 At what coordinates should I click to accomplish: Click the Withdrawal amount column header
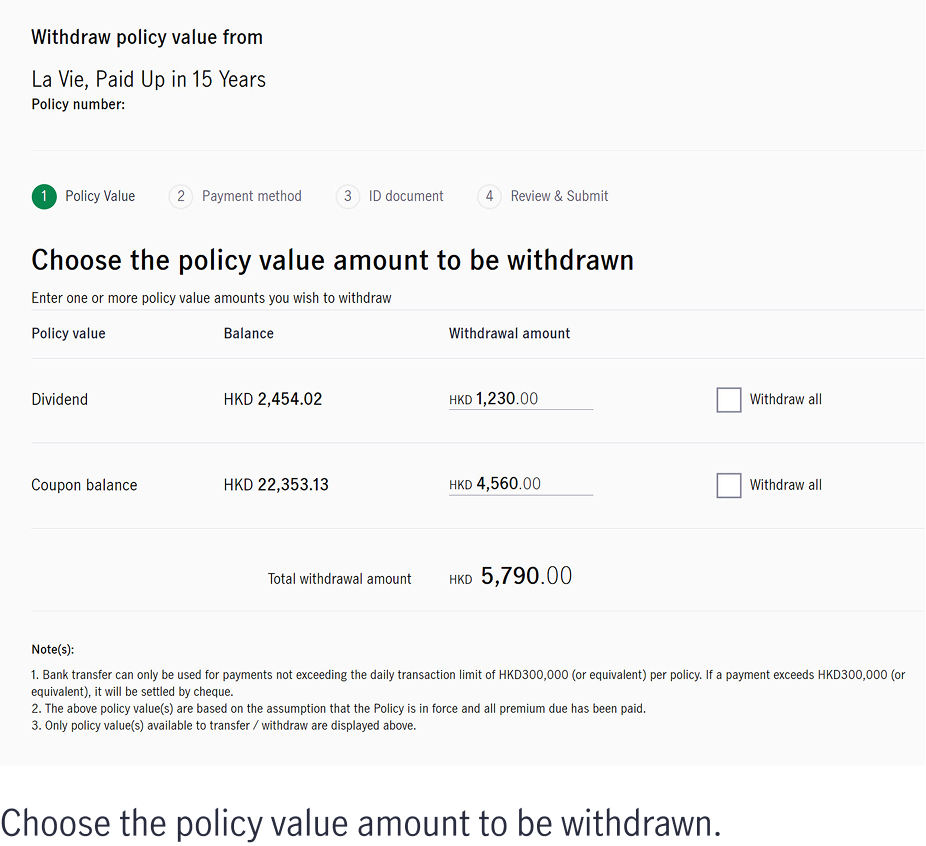[x=509, y=334]
